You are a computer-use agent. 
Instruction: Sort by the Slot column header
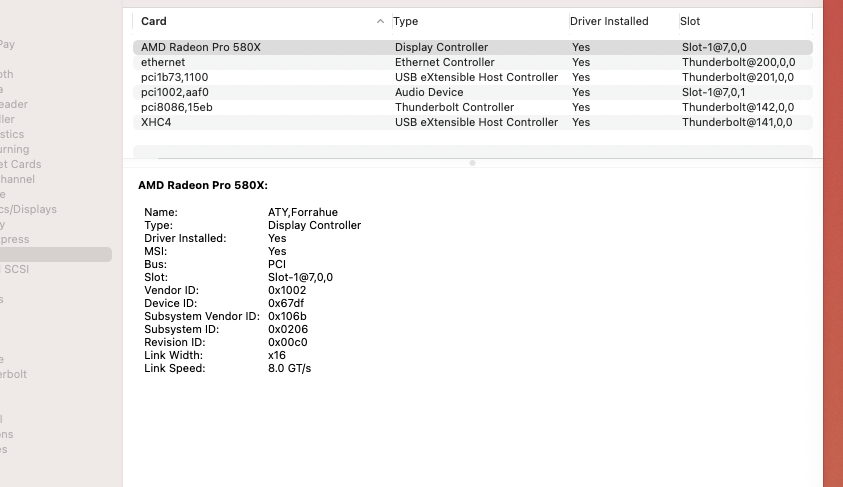coord(690,22)
